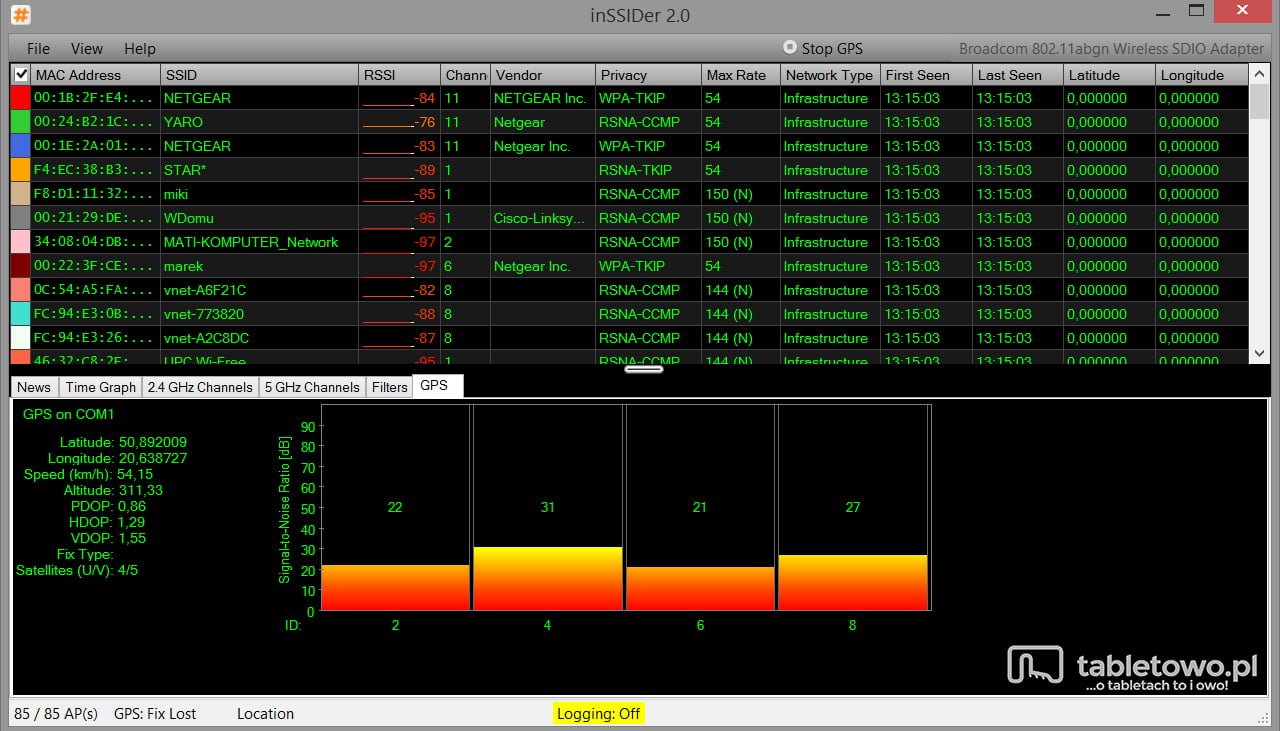Image resolution: width=1280 pixels, height=731 pixels.
Task: Click the GPS: Fix Lost status text
Action: 155,714
